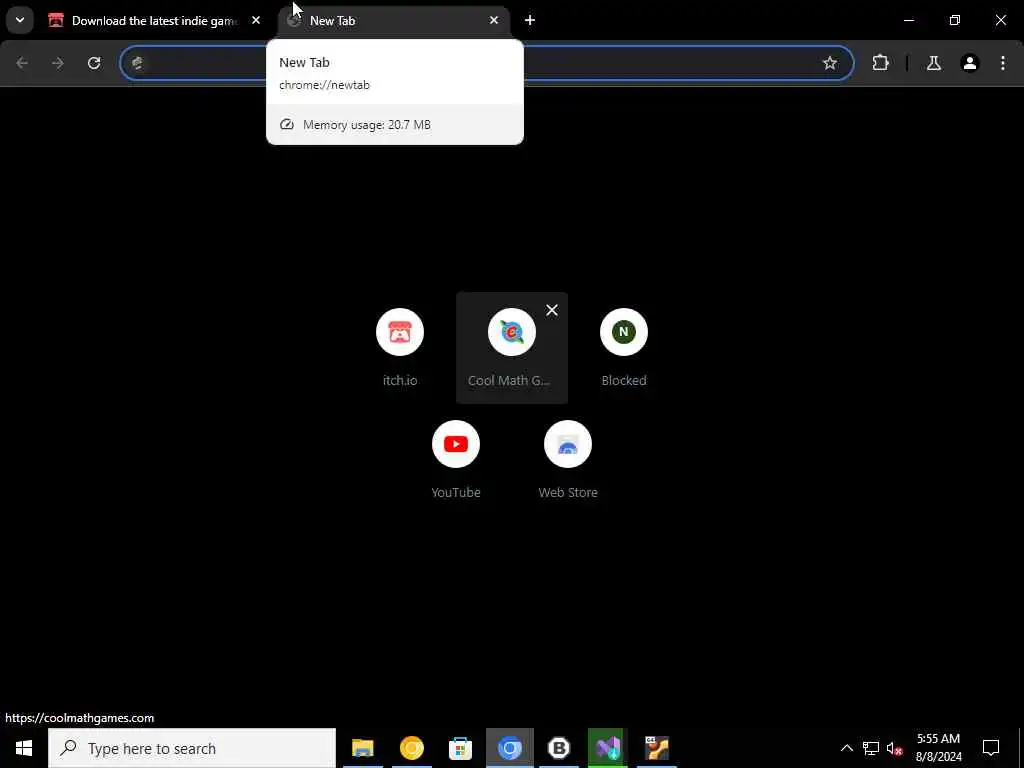The image size is (1024, 768).
Task: Open the Web Store shortcut
Action: (x=568, y=460)
